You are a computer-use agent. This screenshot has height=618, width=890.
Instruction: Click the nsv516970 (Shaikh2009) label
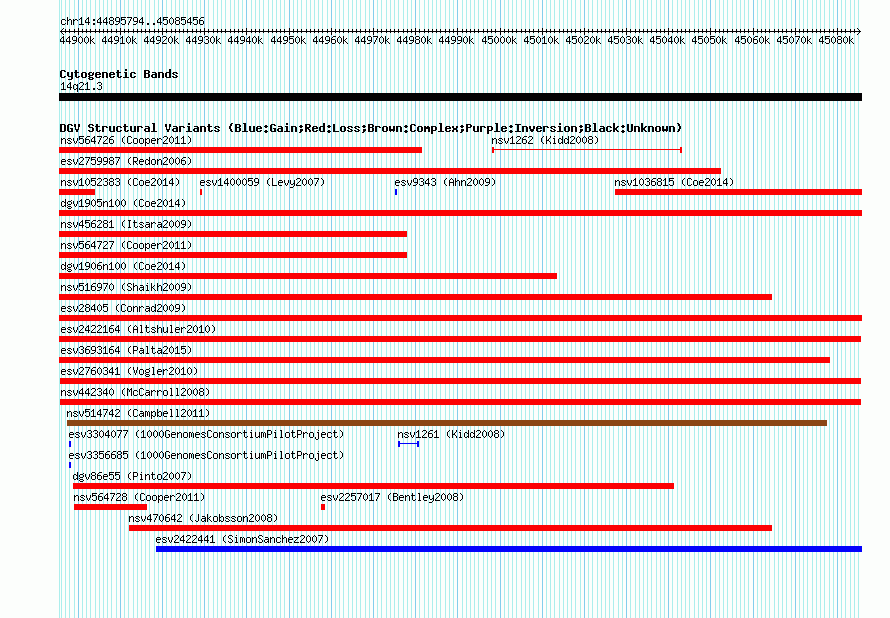pos(126,287)
